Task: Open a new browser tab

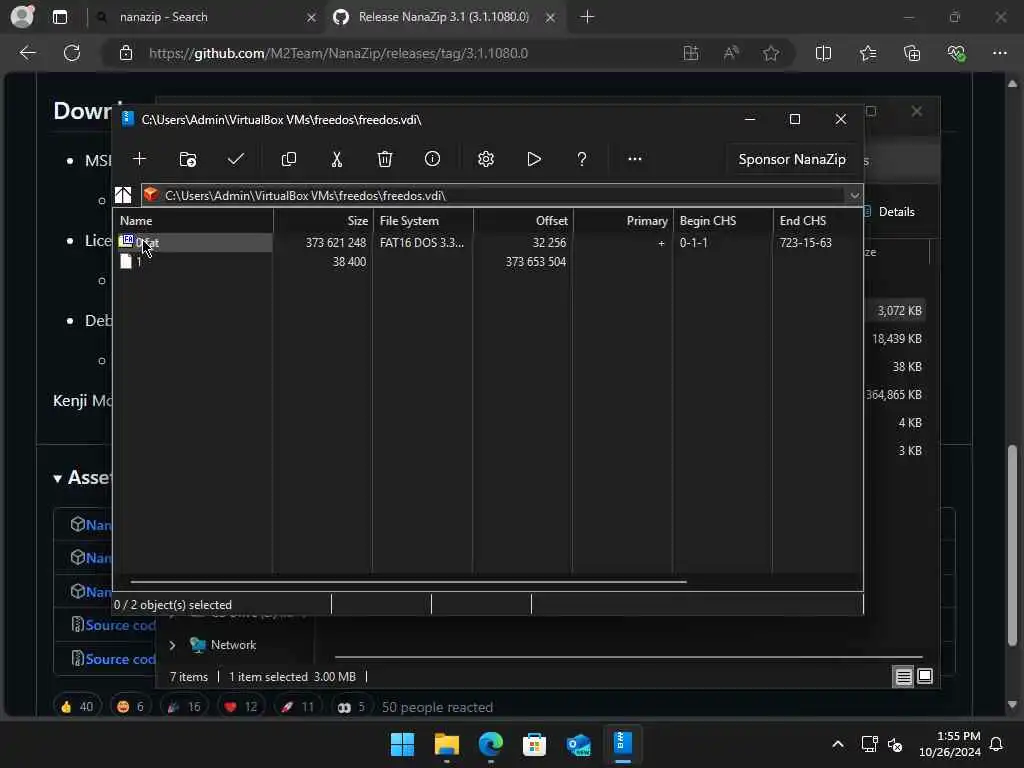Action: 587,17
